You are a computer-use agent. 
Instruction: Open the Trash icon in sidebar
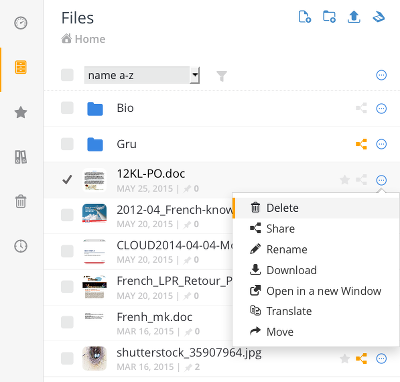[21, 201]
